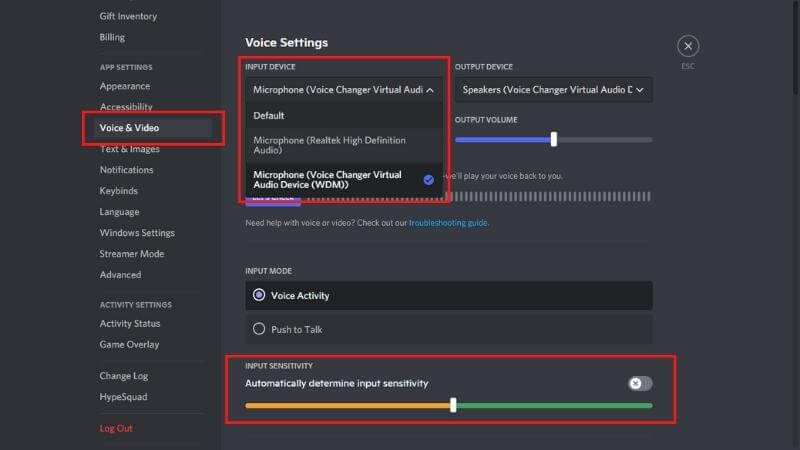The width and height of the screenshot is (800, 450).
Task: Open Windows Settings page
Action: coord(137,233)
